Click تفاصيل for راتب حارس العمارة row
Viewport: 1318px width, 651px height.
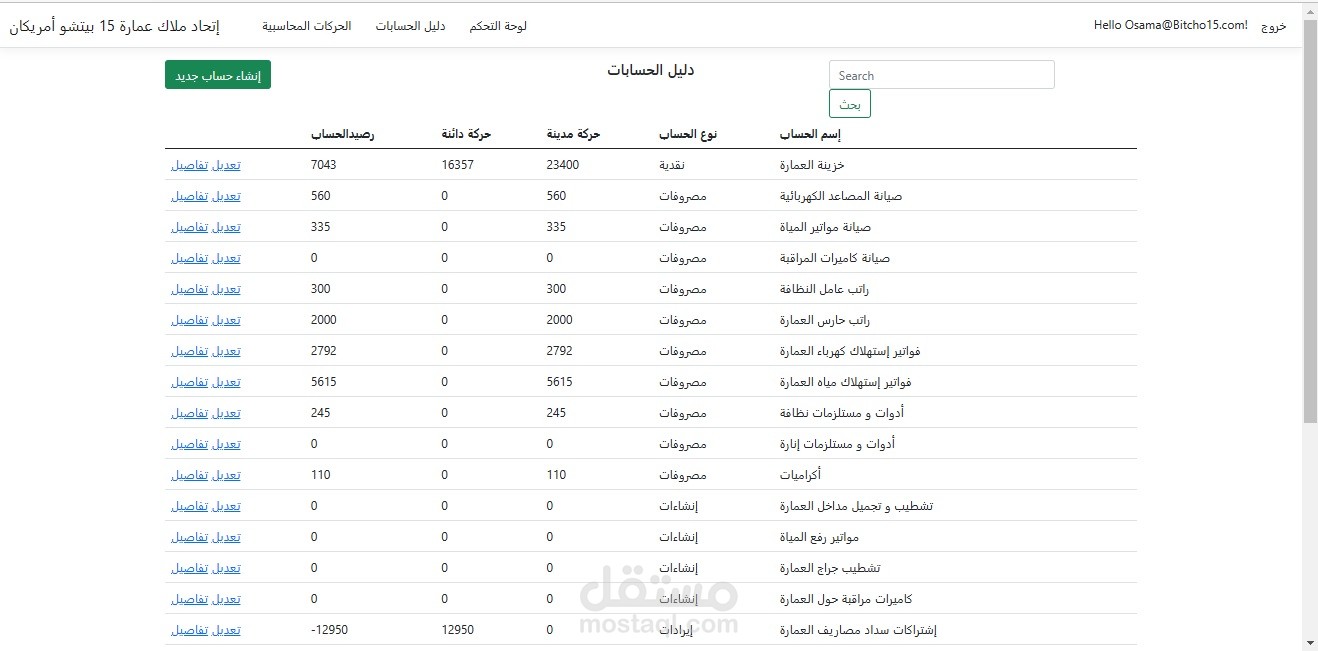point(190,320)
